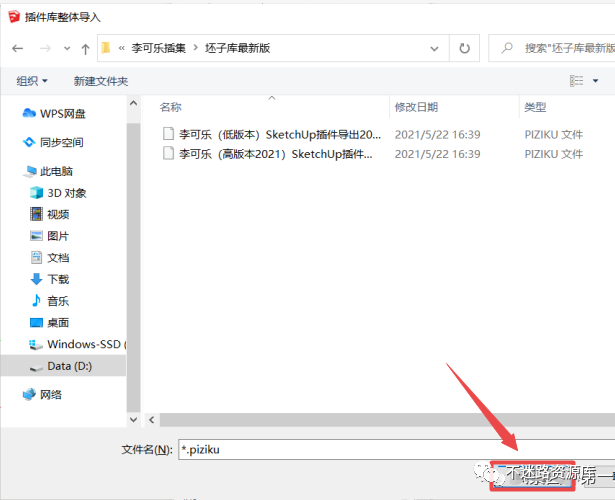The image size is (615, 500).
Task: Click 新建文件夹 button
Action: coord(101,81)
